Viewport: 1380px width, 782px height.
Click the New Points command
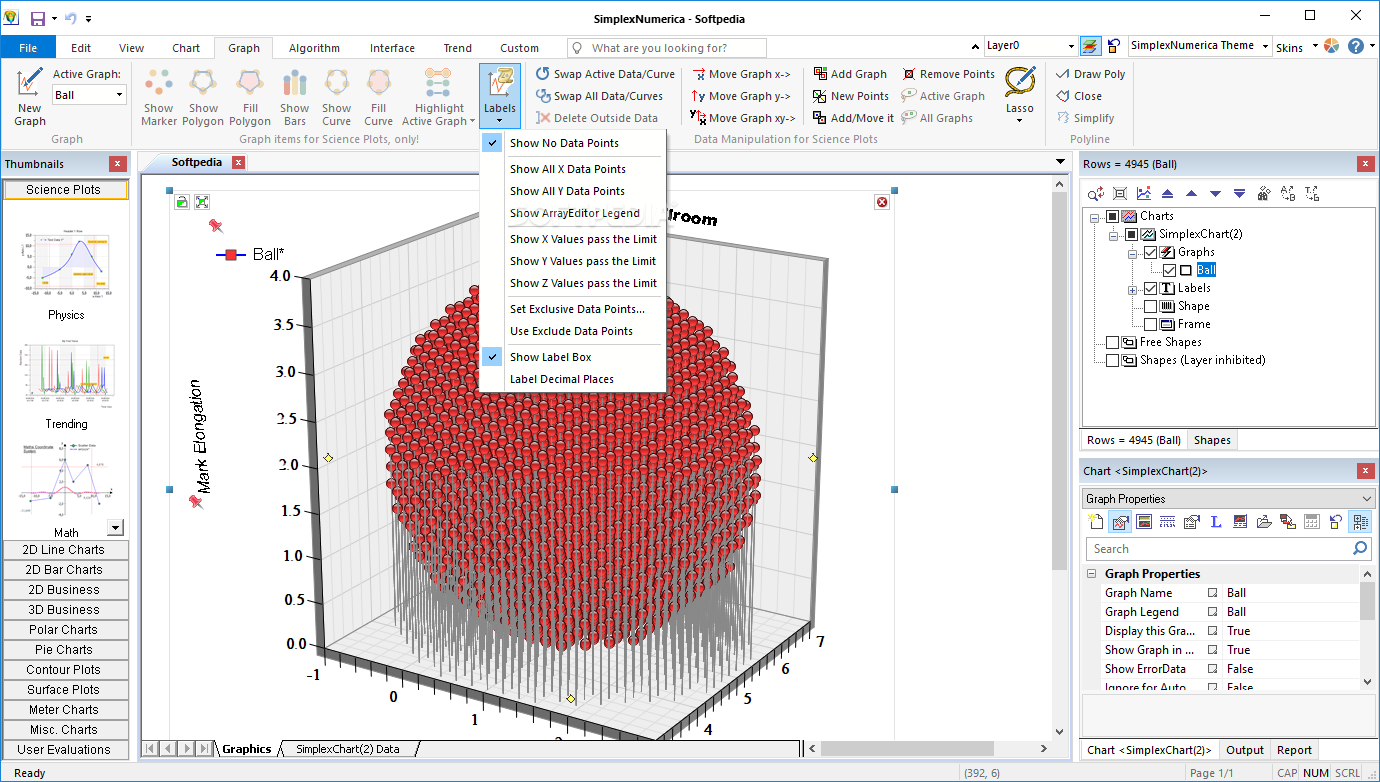[850, 96]
